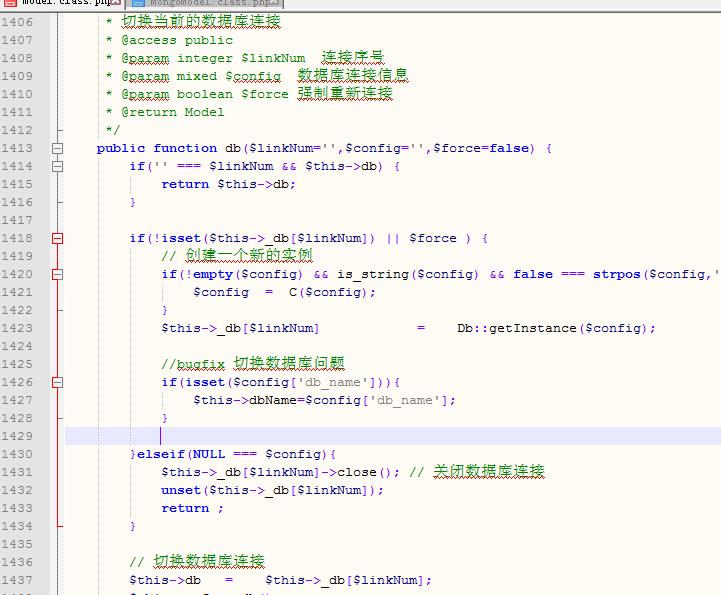Click line number 1430 in the gutter
Image resolution: width=721 pixels, height=595 pixels.
17,454
